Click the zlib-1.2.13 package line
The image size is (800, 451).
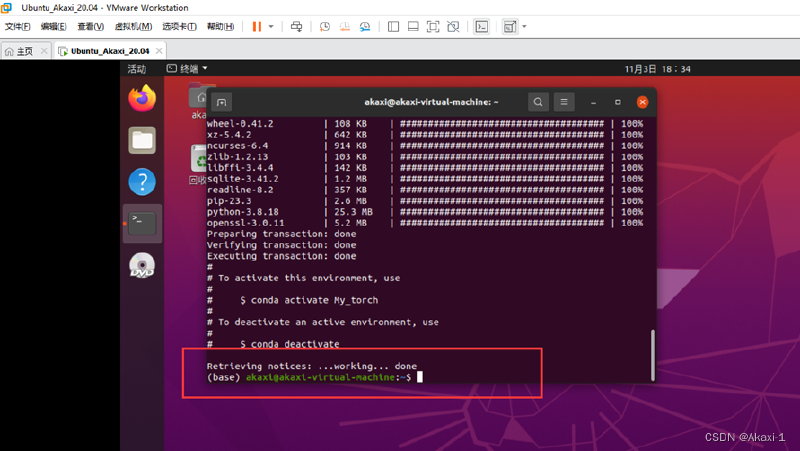pyautogui.click(x=424, y=157)
